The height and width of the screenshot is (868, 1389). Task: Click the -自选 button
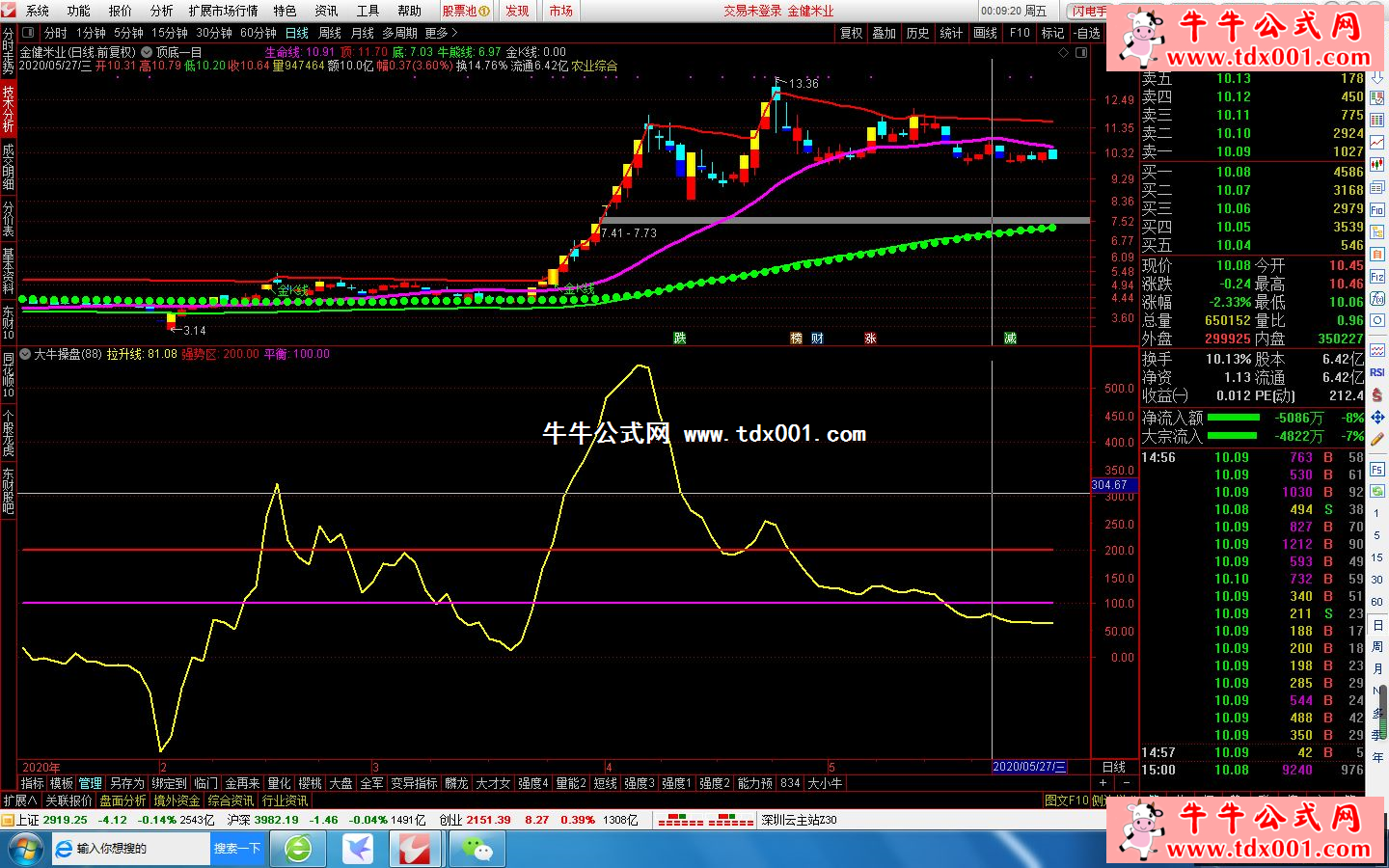coord(1086,33)
